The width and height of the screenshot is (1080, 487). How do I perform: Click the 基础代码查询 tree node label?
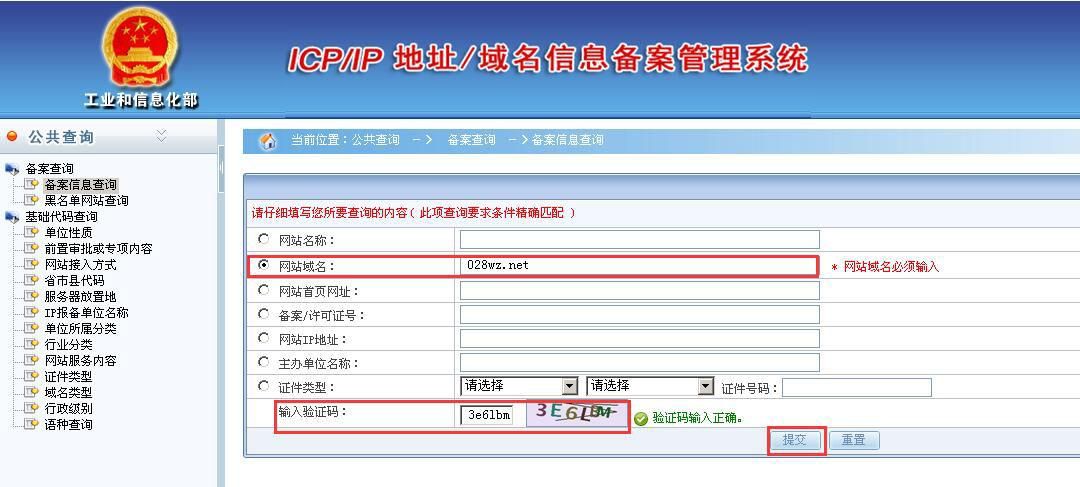tap(61, 217)
